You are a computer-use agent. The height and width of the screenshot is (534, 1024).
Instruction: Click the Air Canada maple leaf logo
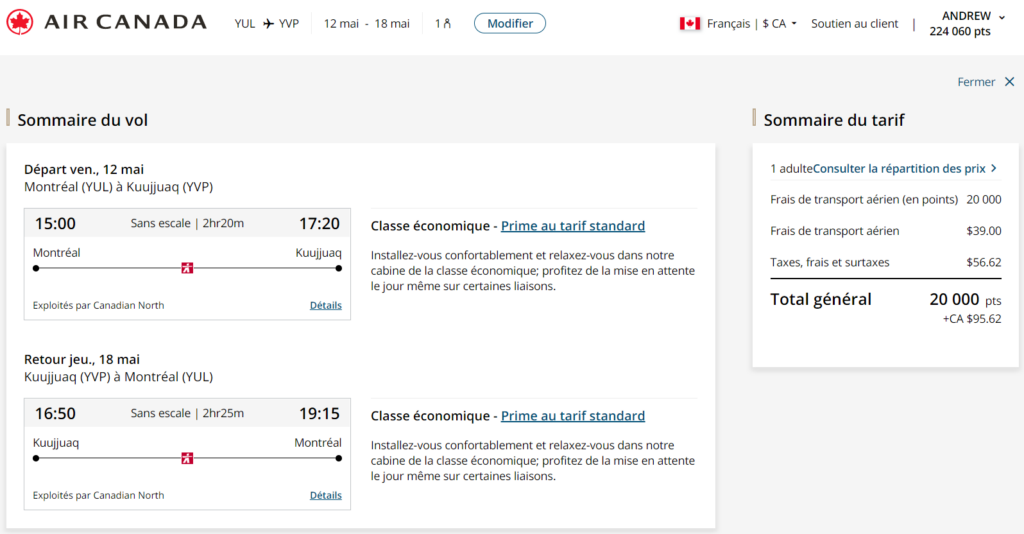coord(20,22)
